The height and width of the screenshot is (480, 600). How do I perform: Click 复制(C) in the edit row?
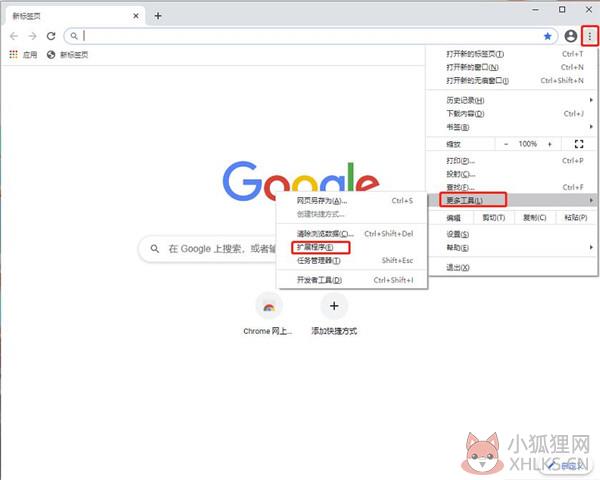coord(535,218)
